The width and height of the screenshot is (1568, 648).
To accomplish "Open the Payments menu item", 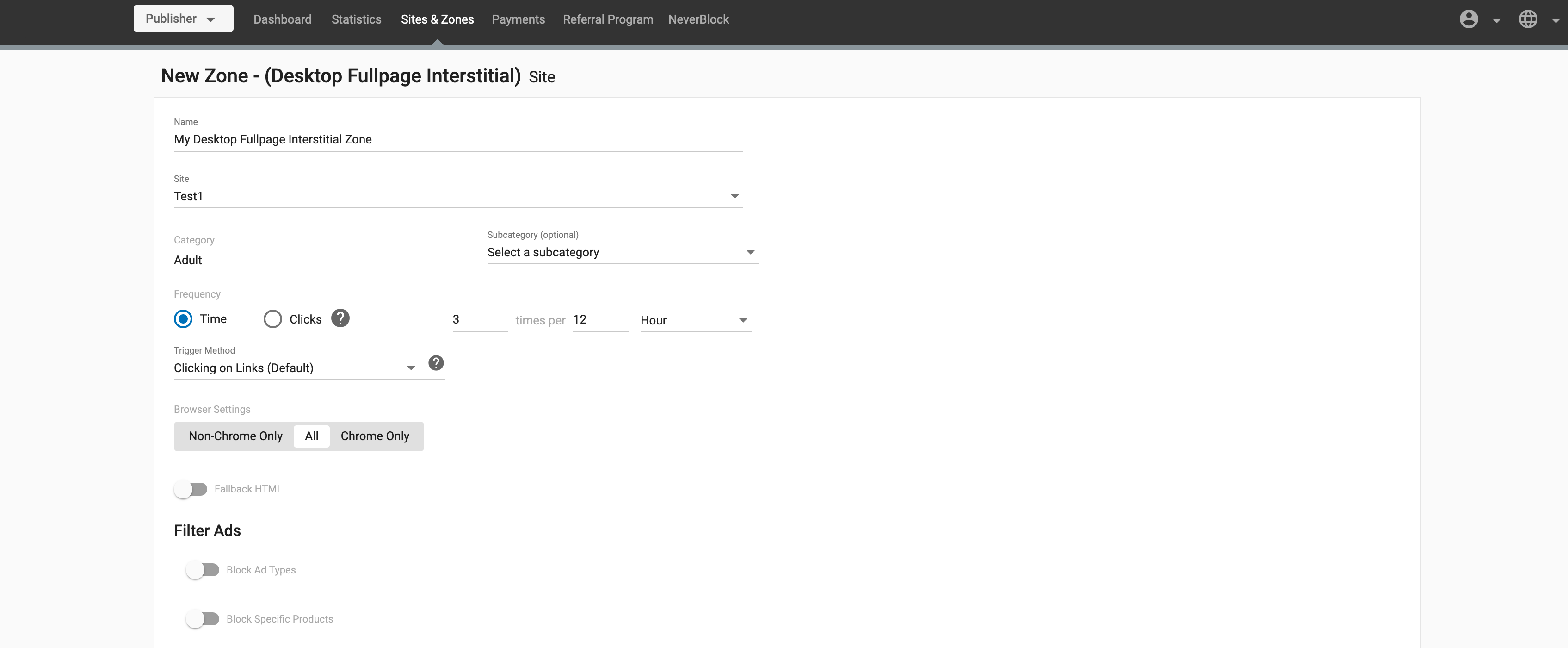I will tap(518, 19).
